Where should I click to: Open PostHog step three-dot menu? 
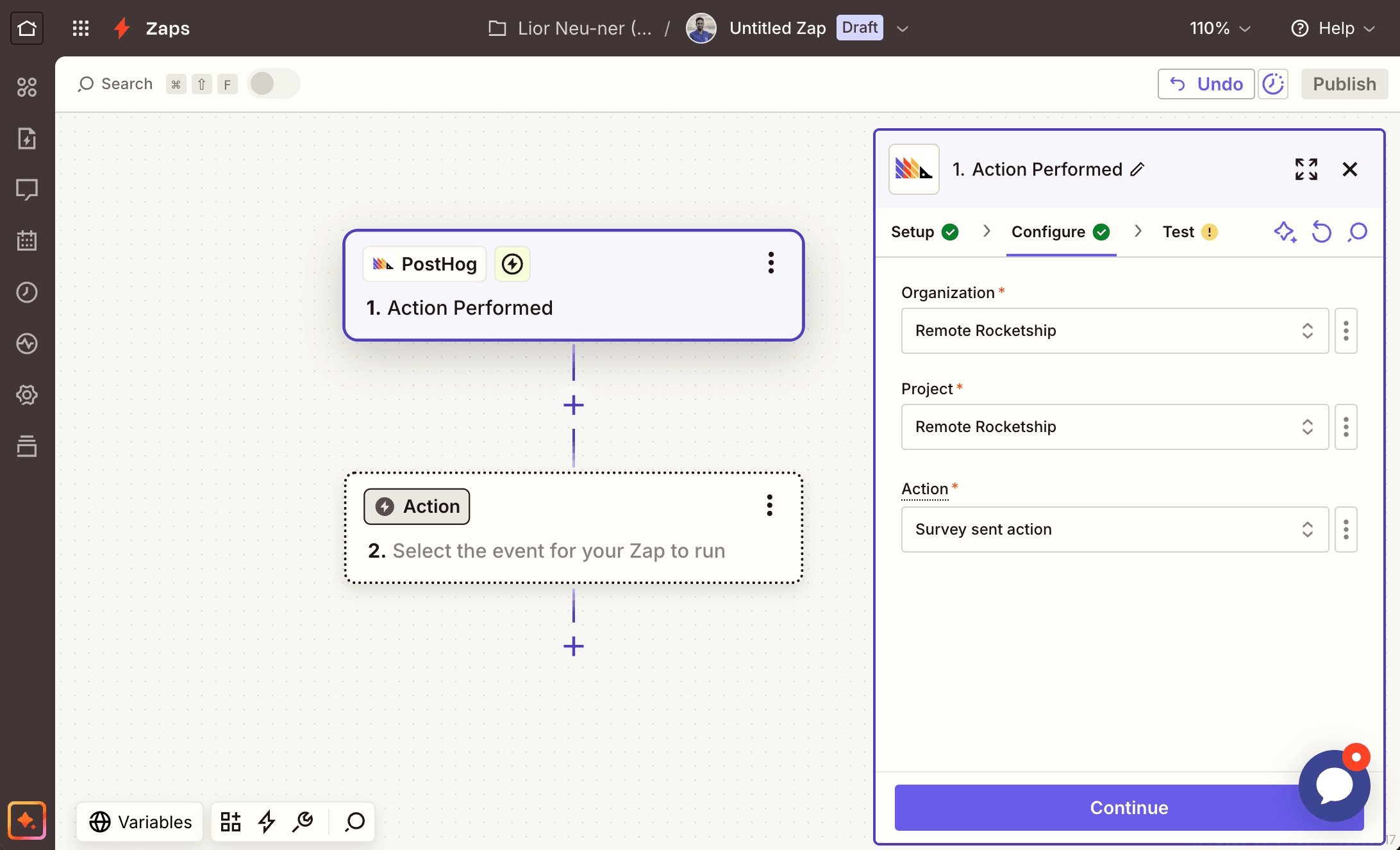(771, 263)
